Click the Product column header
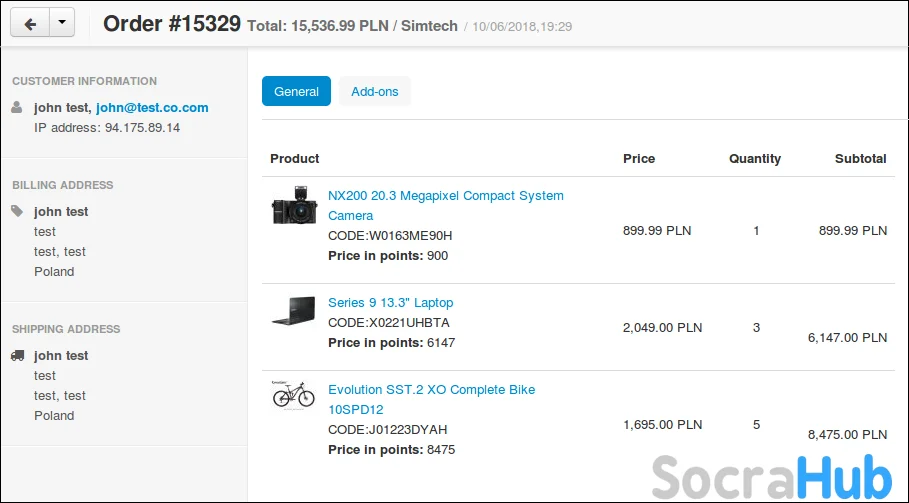 295,158
